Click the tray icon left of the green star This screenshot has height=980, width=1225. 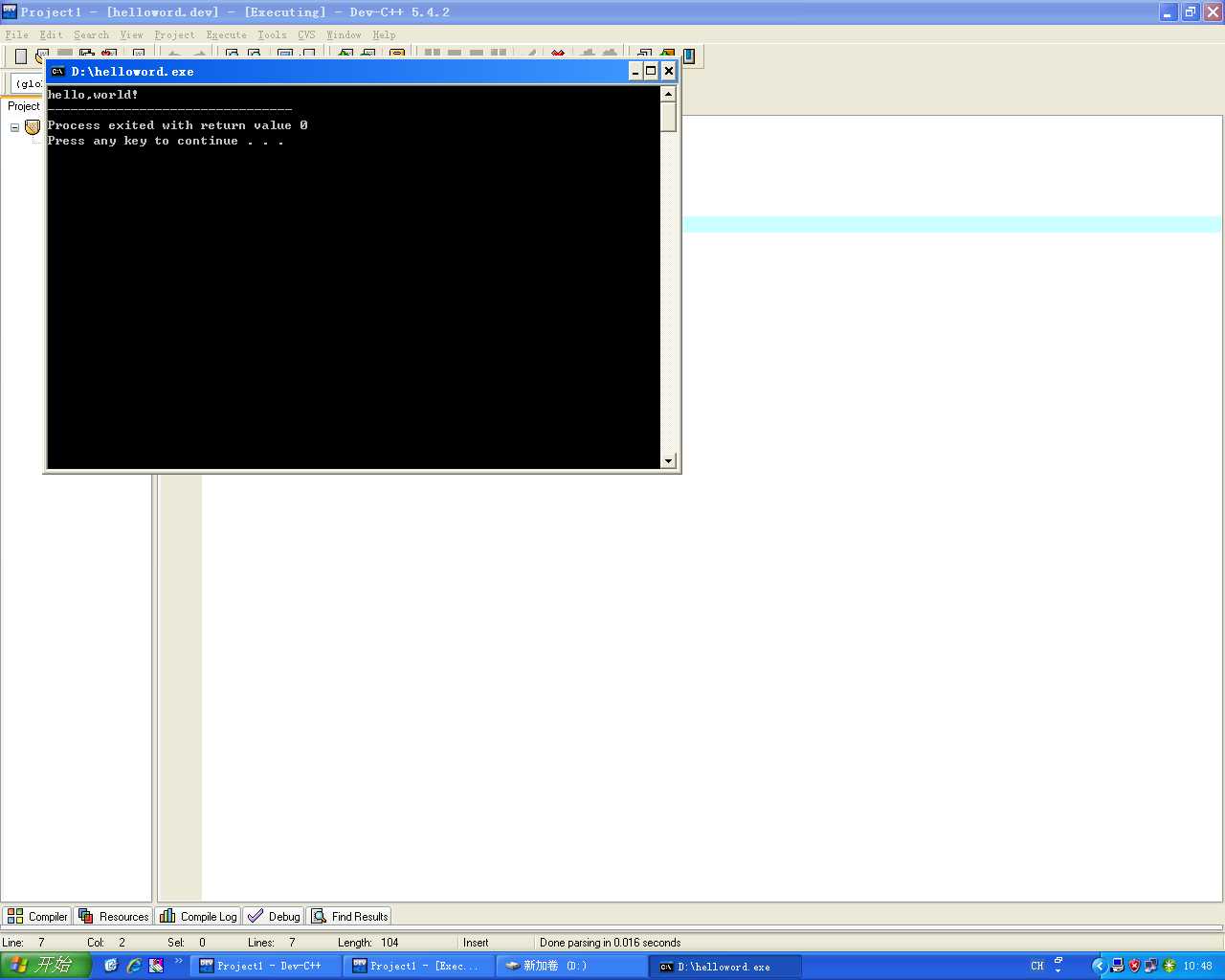pyautogui.click(x=1151, y=966)
